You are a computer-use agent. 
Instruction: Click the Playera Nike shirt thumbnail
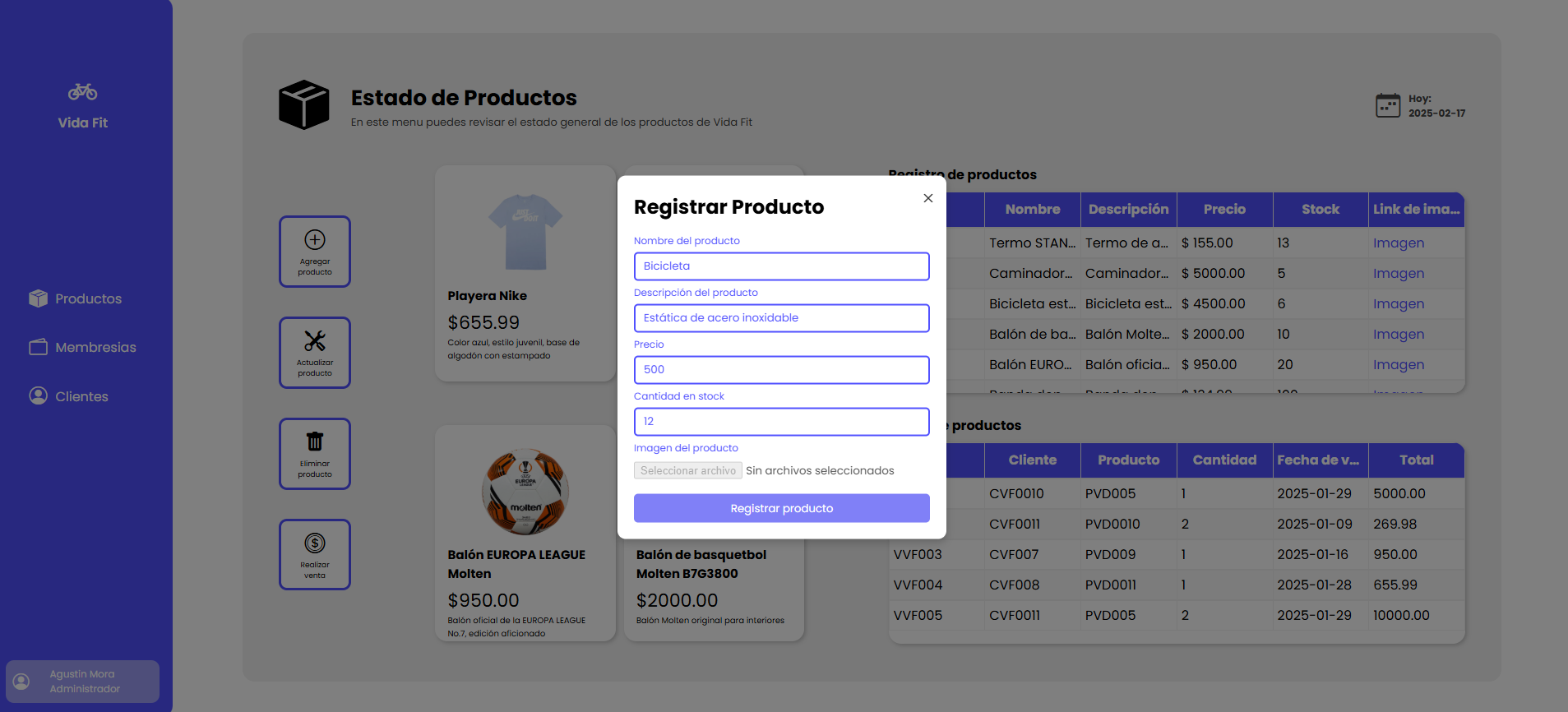point(525,232)
